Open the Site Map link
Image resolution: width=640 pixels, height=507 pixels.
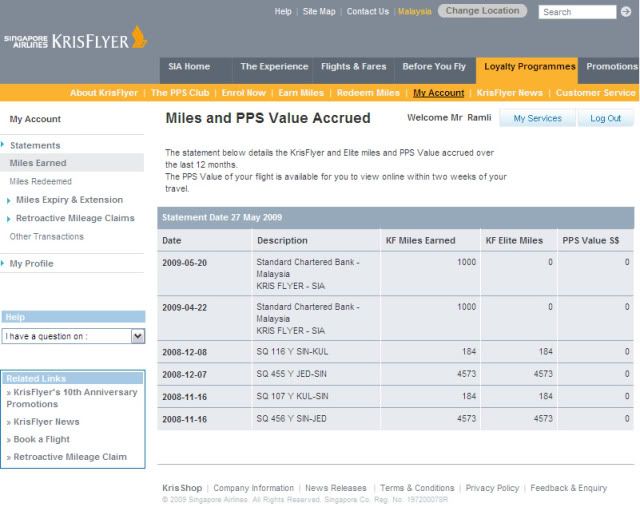coord(319,11)
